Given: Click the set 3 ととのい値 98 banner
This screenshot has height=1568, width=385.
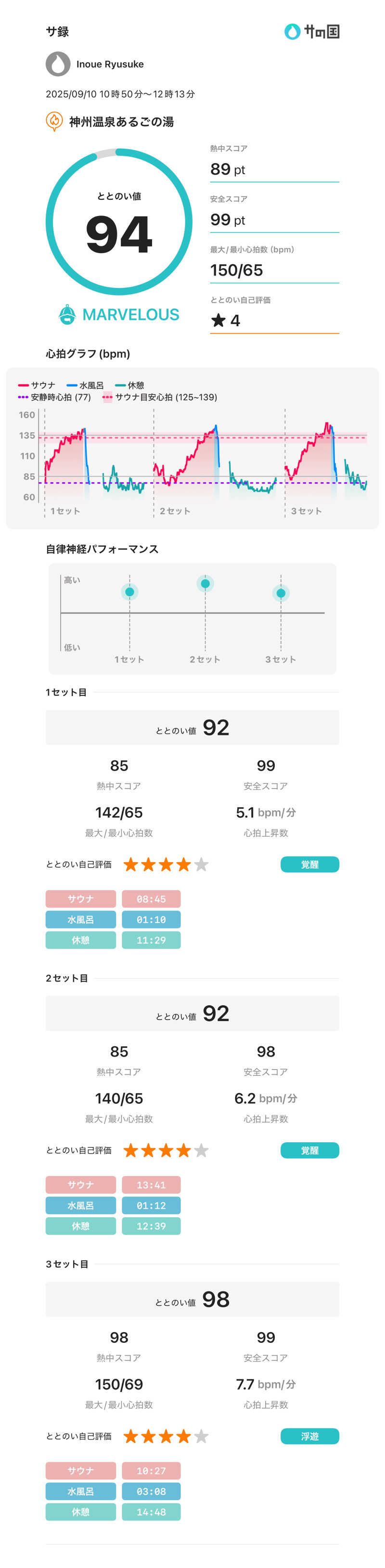Looking at the screenshot, I should click(192, 1300).
